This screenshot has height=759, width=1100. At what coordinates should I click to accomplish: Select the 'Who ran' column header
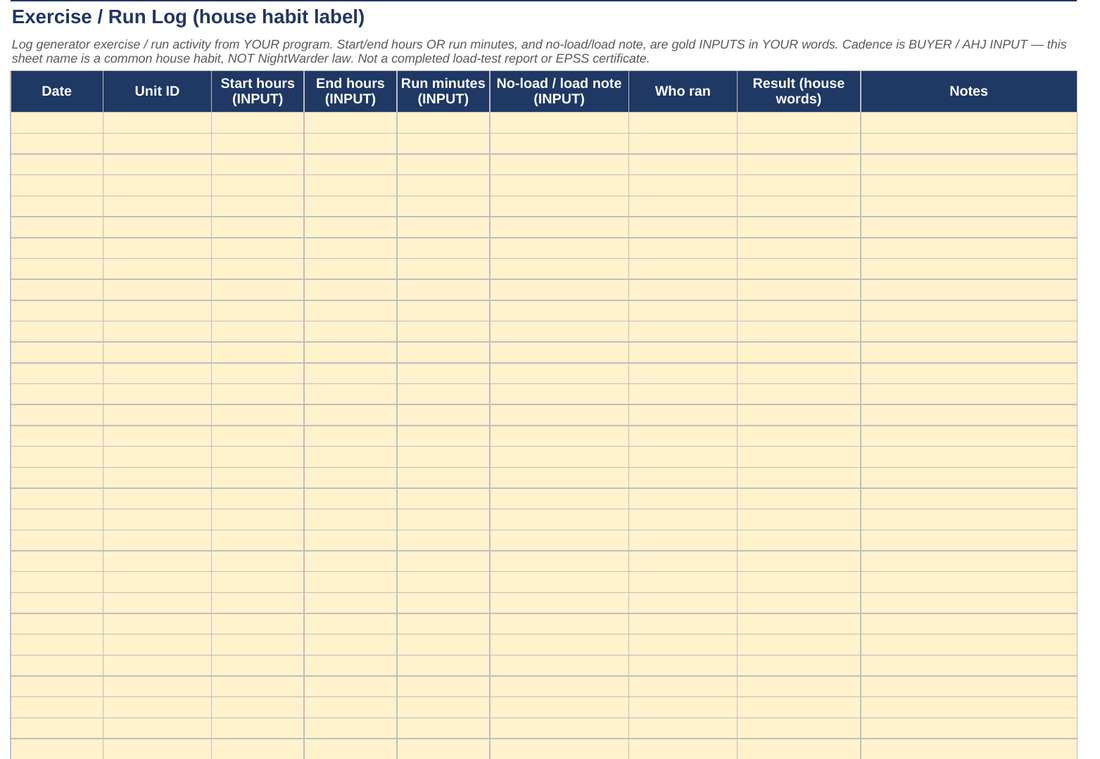pyautogui.click(x=683, y=91)
